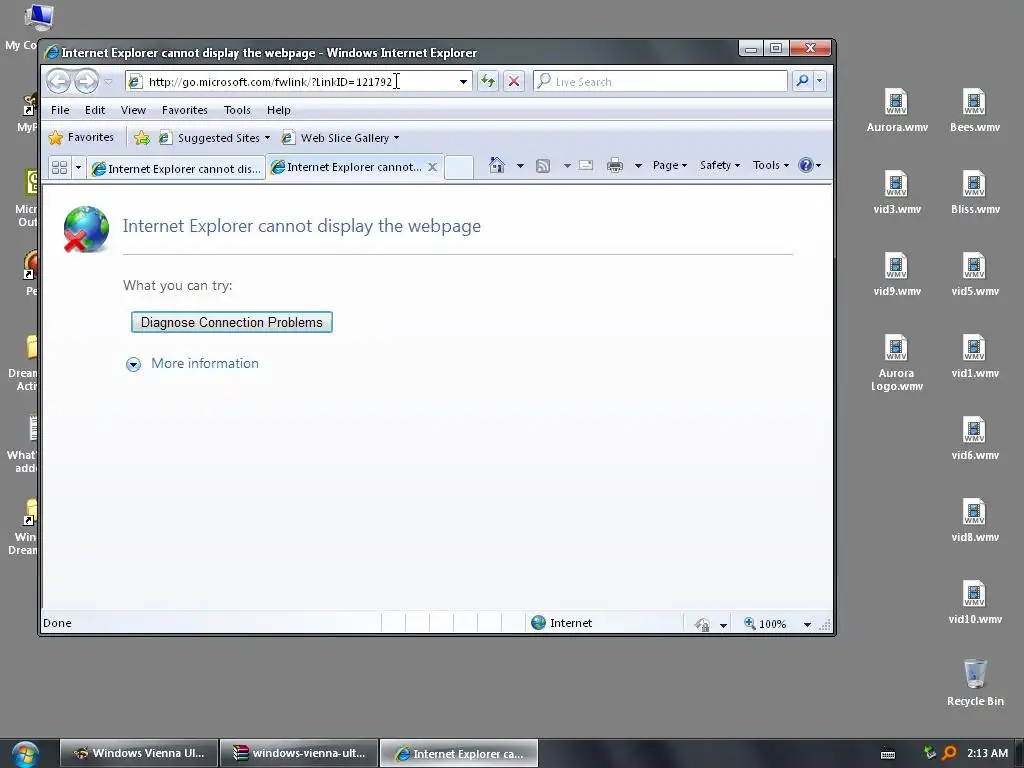Click Diagnose Connection Problems button

232,322
